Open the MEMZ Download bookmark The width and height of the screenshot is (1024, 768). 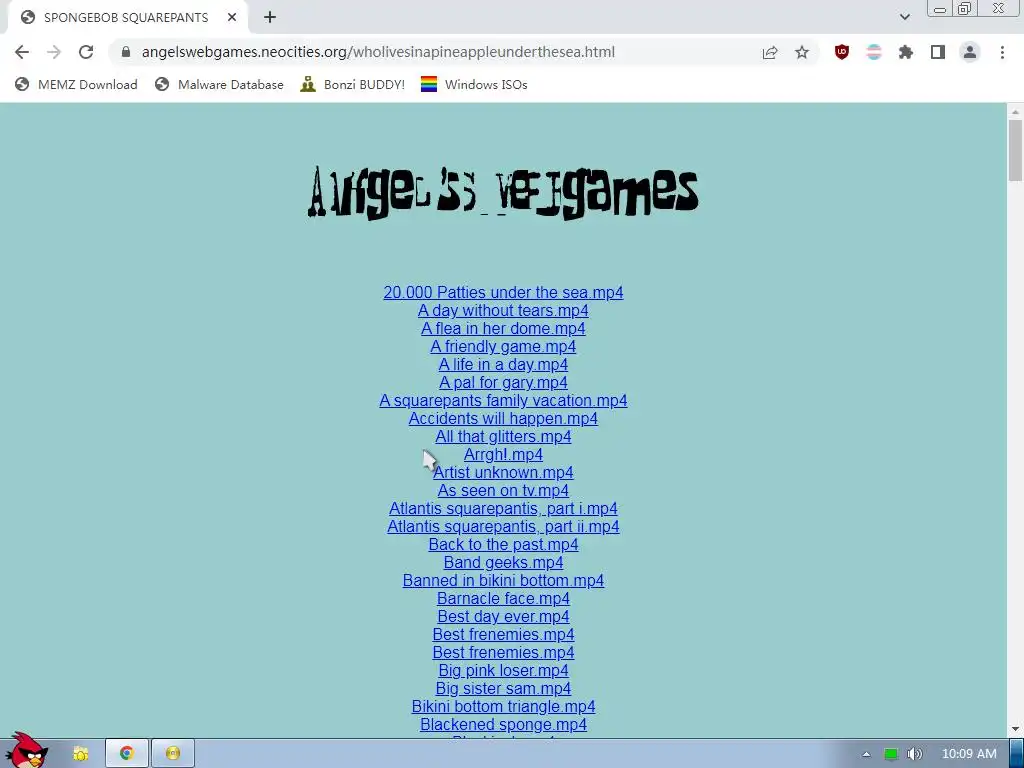(76, 84)
